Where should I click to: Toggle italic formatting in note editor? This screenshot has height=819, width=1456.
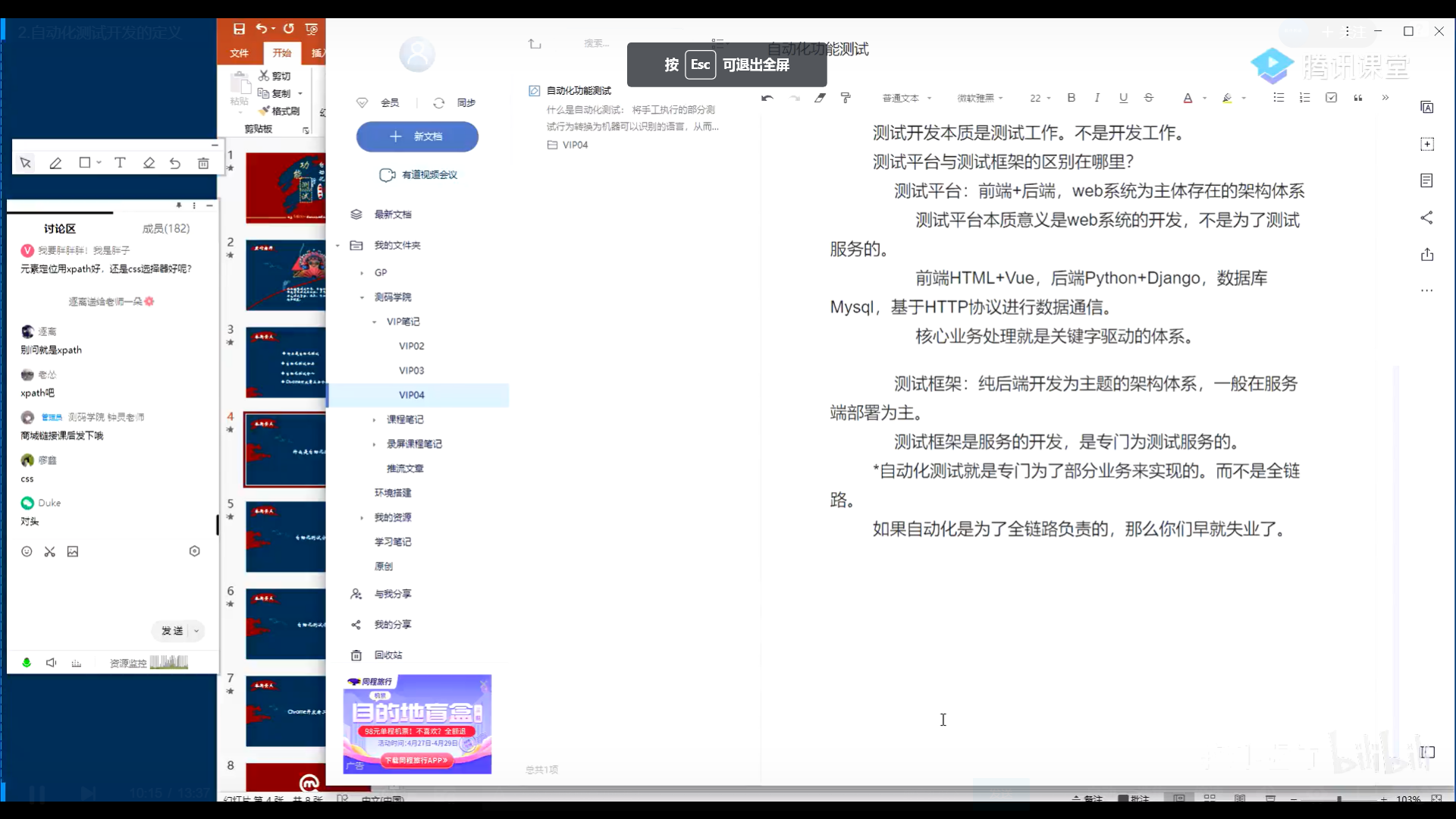[x=1097, y=98]
